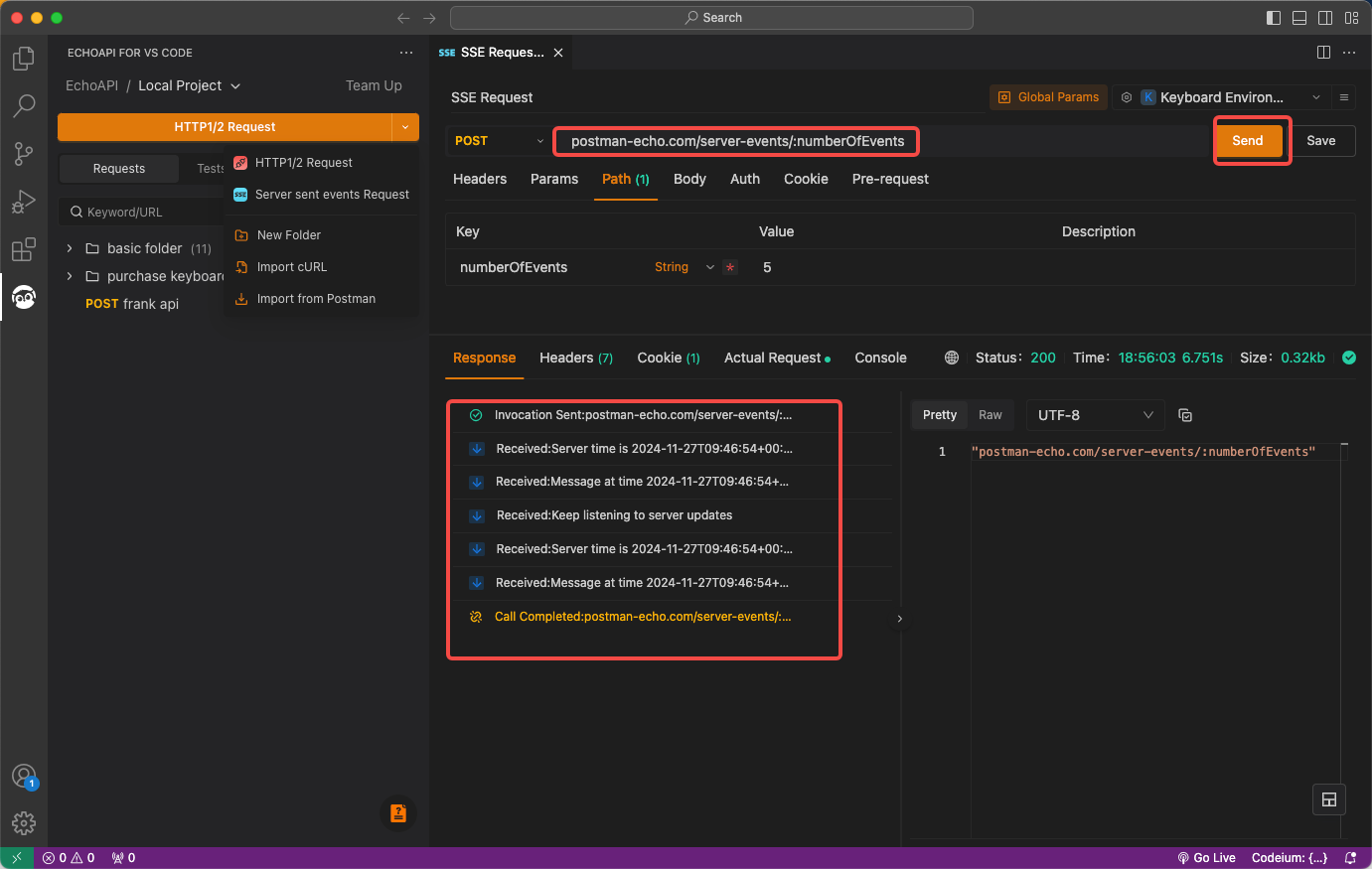Switch response layout with bottom-right panel icon
The image size is (1372, 869).
pyautogui.click(x=1329, y=799)
